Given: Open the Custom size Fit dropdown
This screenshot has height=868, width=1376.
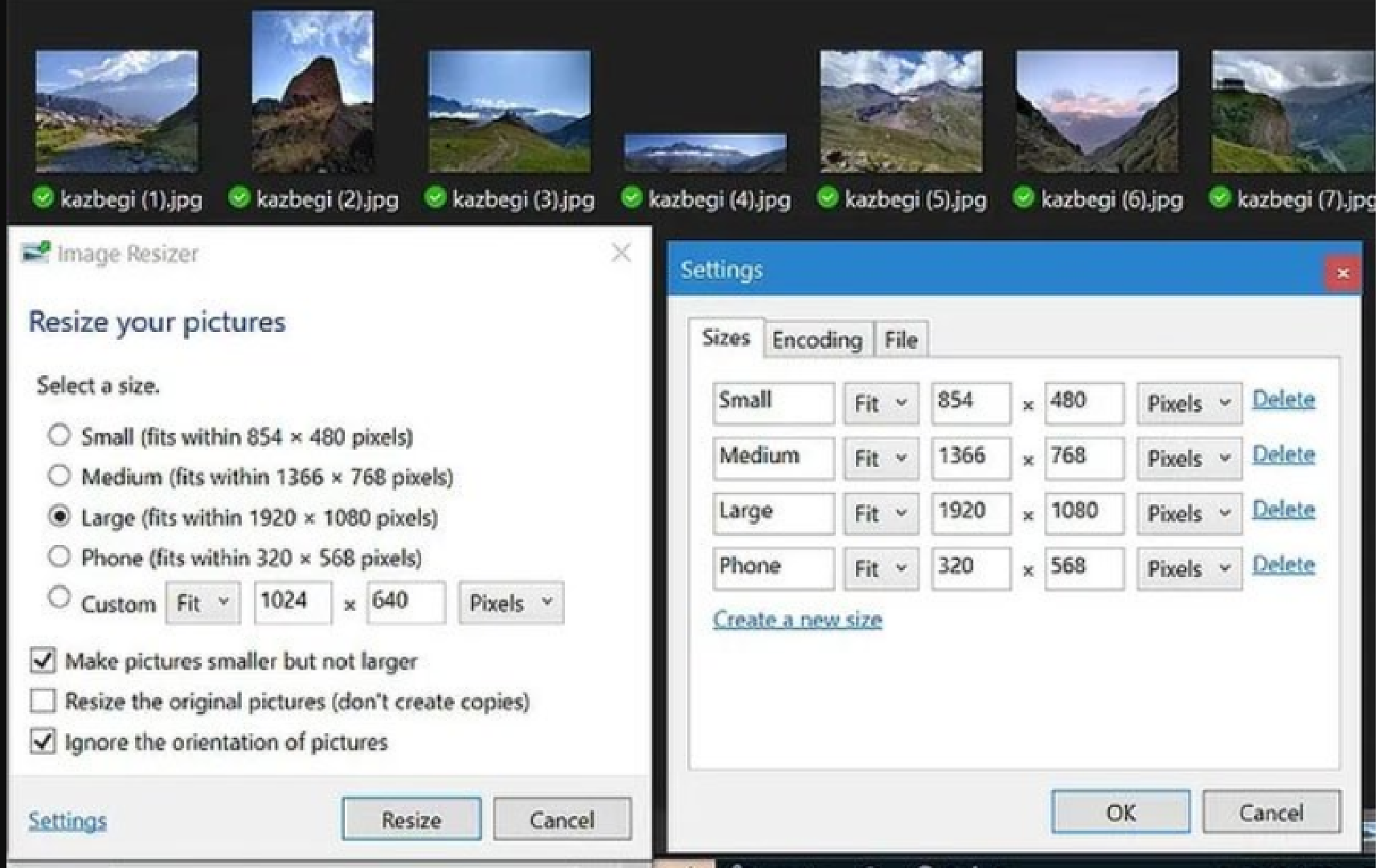Looking at the screenshot, I should [203, 603].
